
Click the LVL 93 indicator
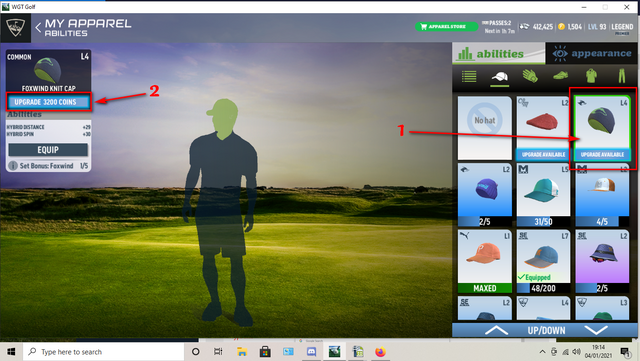597,27
